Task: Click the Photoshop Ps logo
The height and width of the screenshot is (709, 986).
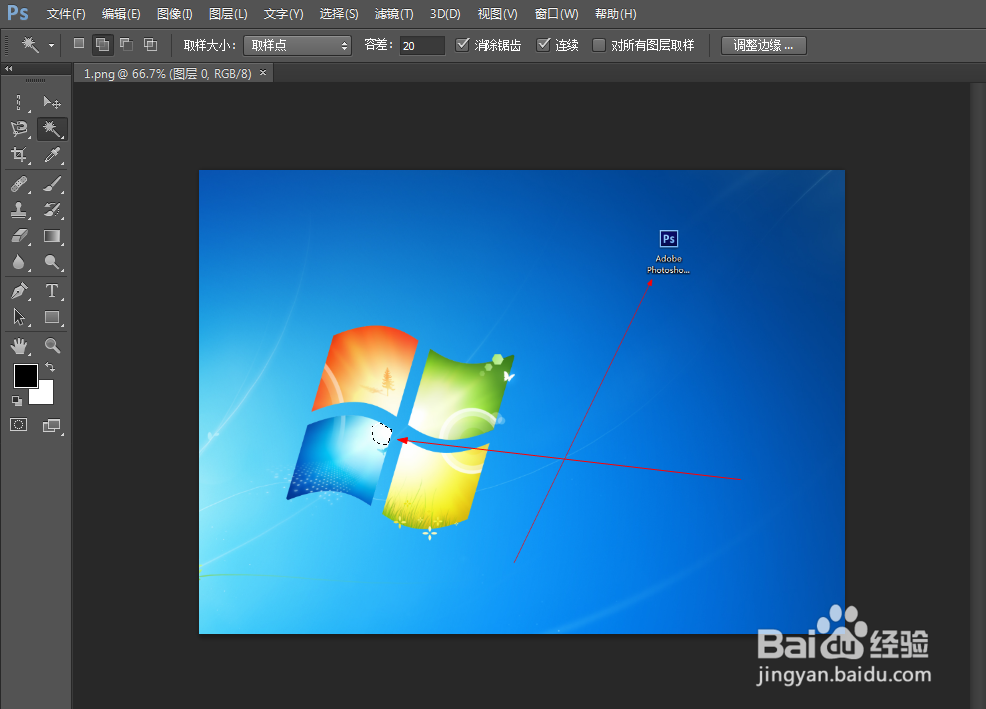Action: [x=18, y=13]
